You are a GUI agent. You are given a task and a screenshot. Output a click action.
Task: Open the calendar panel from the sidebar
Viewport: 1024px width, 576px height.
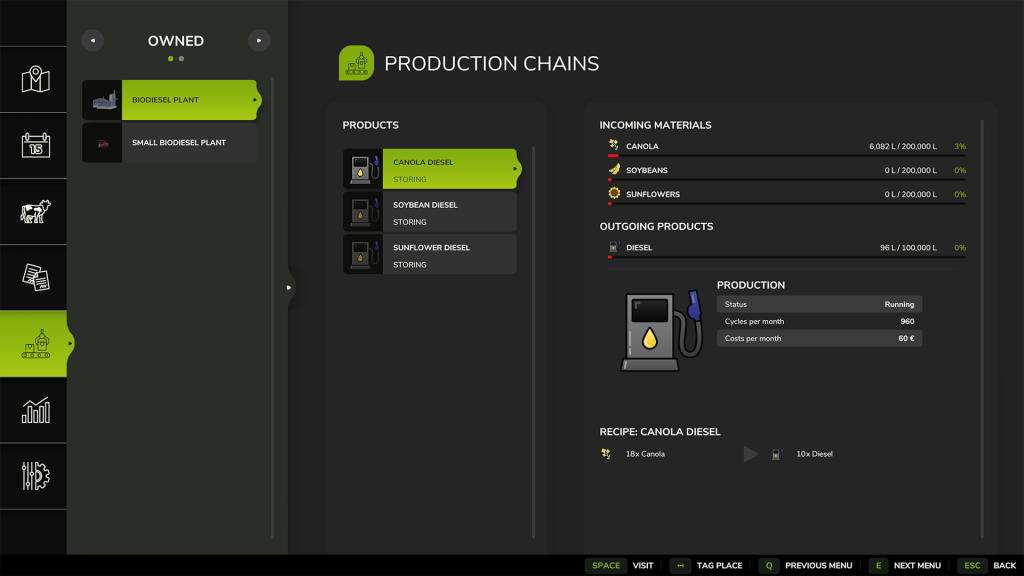(34, 145)
